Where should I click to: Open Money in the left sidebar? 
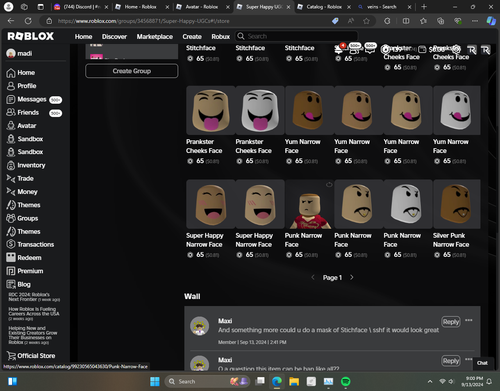(x=22, y=192)
